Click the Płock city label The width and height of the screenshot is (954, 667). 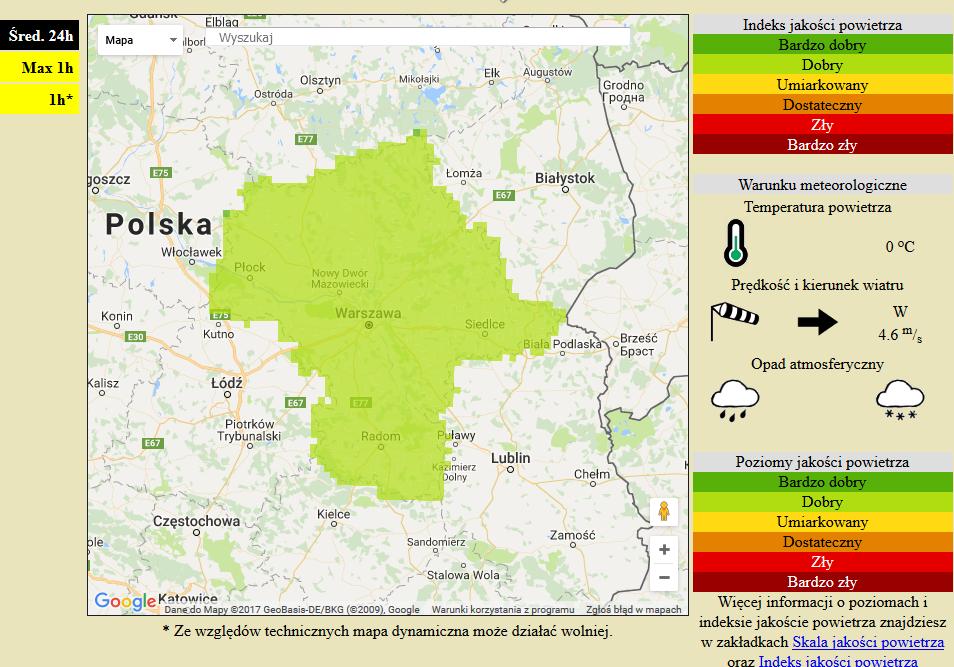tap(249, 267)
